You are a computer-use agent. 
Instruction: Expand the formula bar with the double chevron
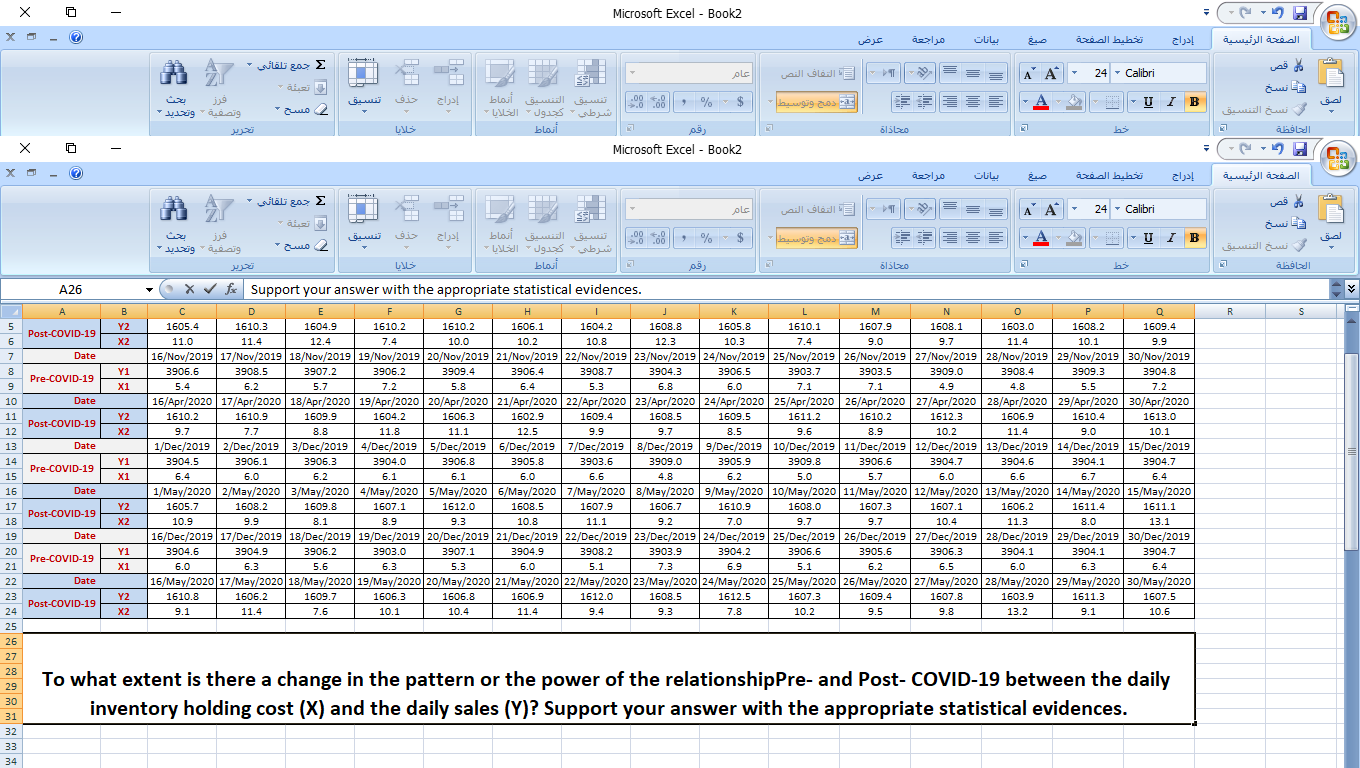click(1352, 288)
